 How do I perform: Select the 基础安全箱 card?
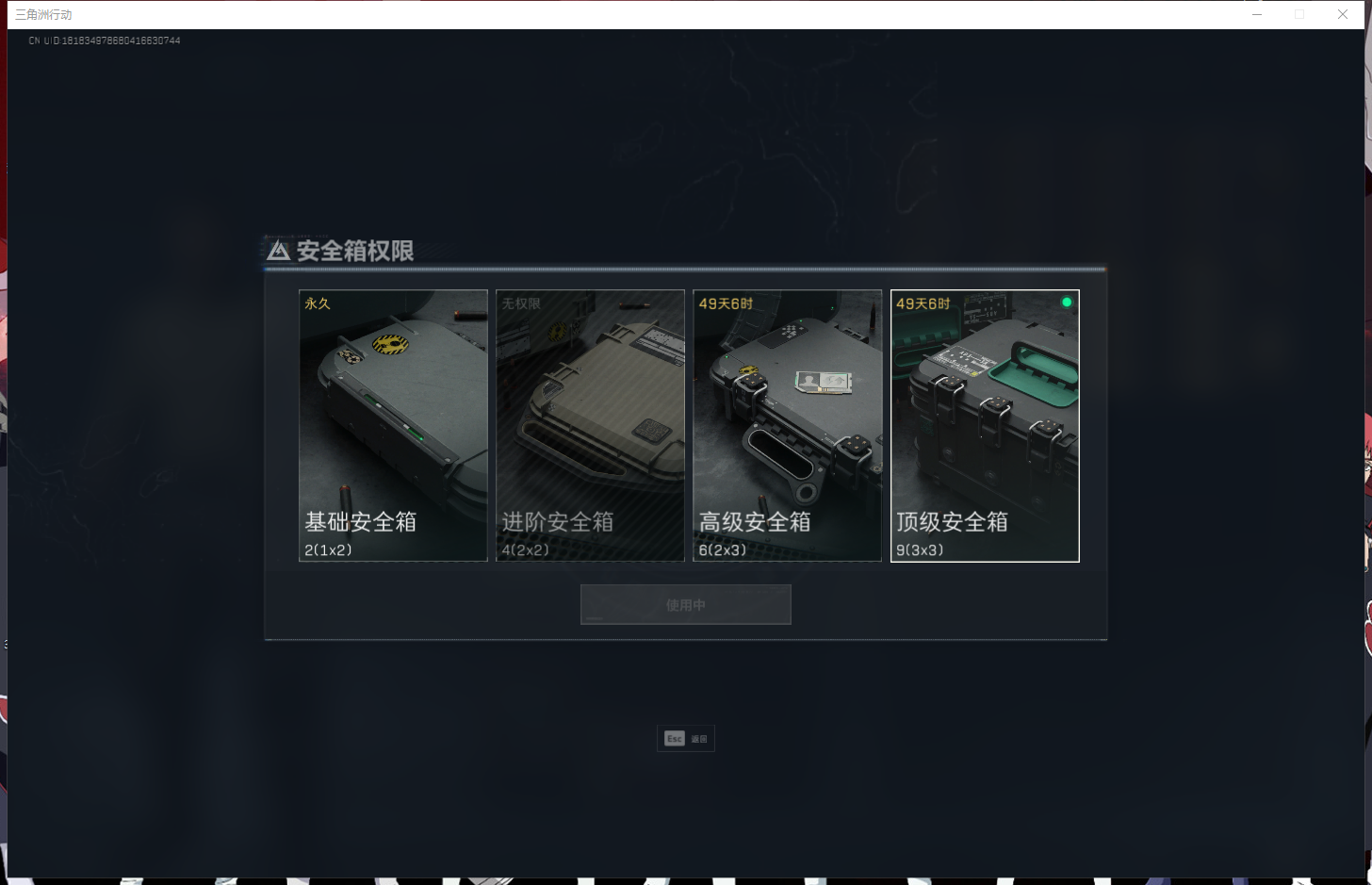[x=393, y=425]
